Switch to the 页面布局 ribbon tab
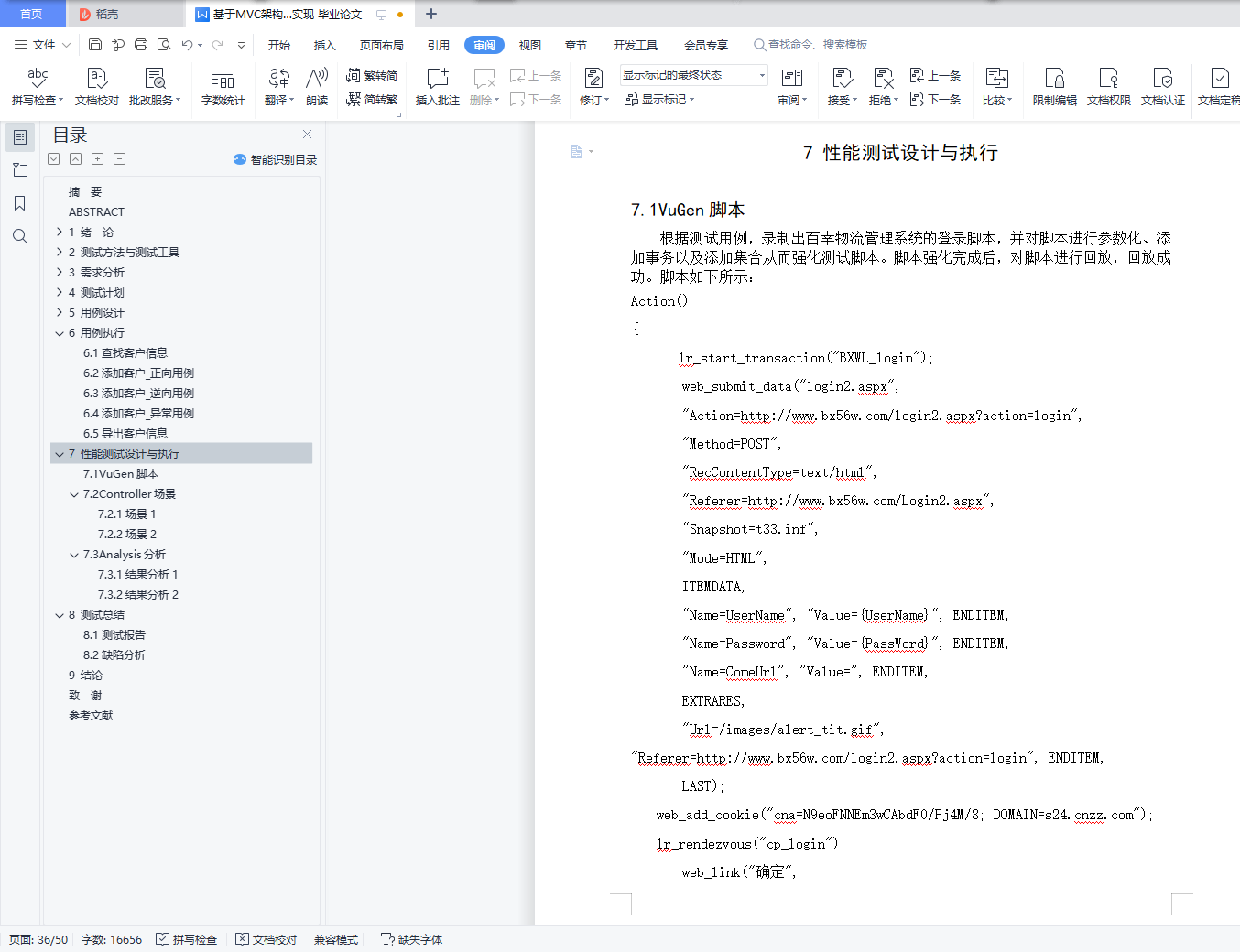This screenshot has width=1240, height=952. click(x=382, y=45)
